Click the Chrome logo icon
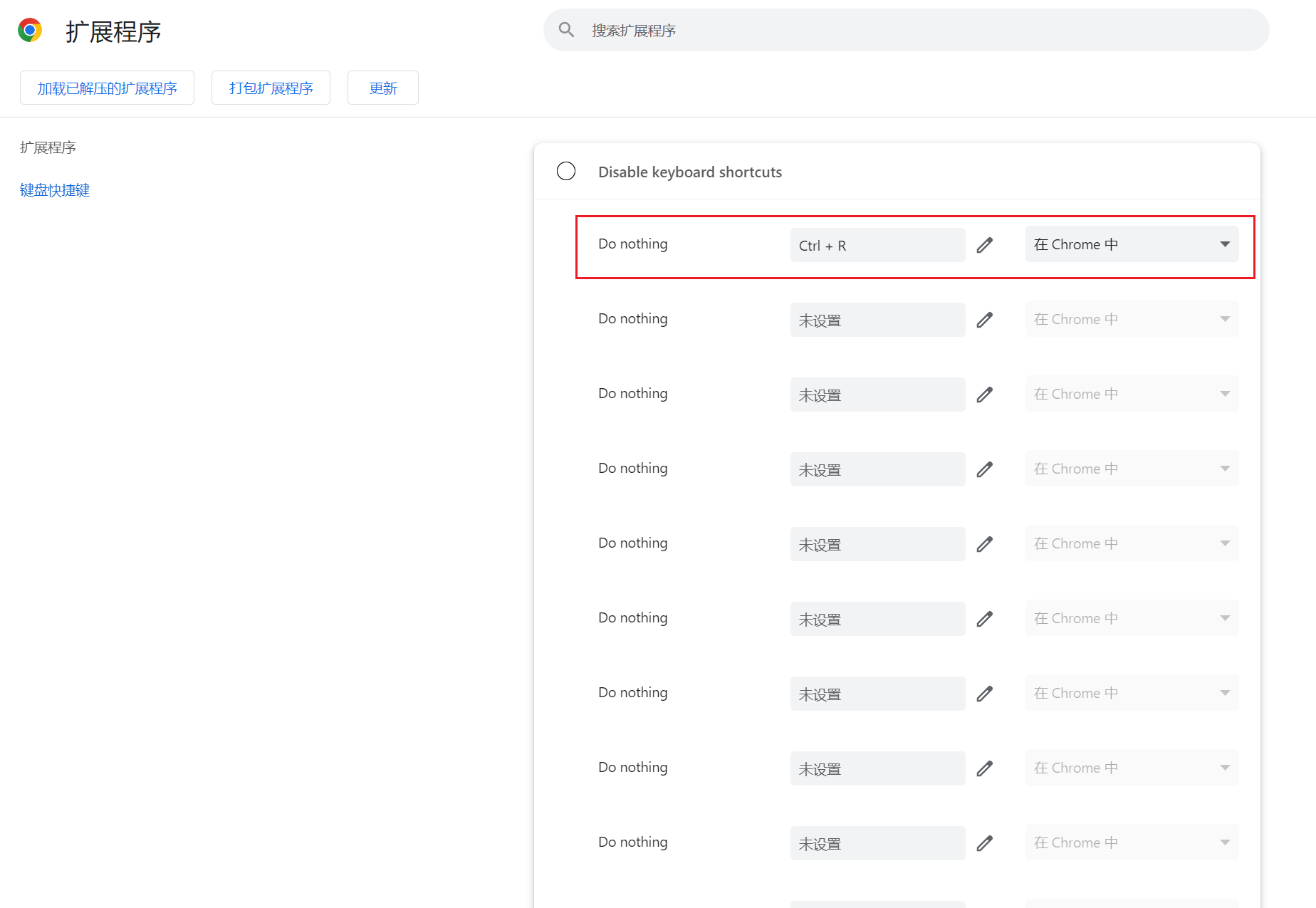This screenshot has width=1316, height=908. (x=30, y=31)
